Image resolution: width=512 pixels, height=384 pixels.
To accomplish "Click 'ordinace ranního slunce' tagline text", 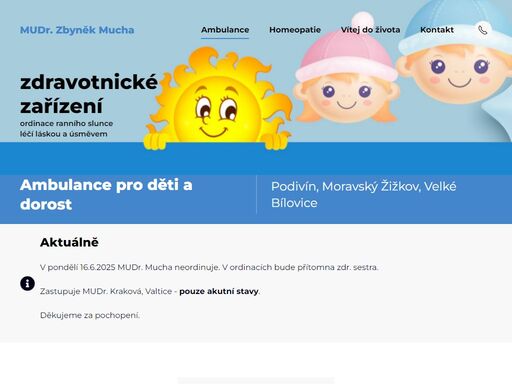I will 66,123.
